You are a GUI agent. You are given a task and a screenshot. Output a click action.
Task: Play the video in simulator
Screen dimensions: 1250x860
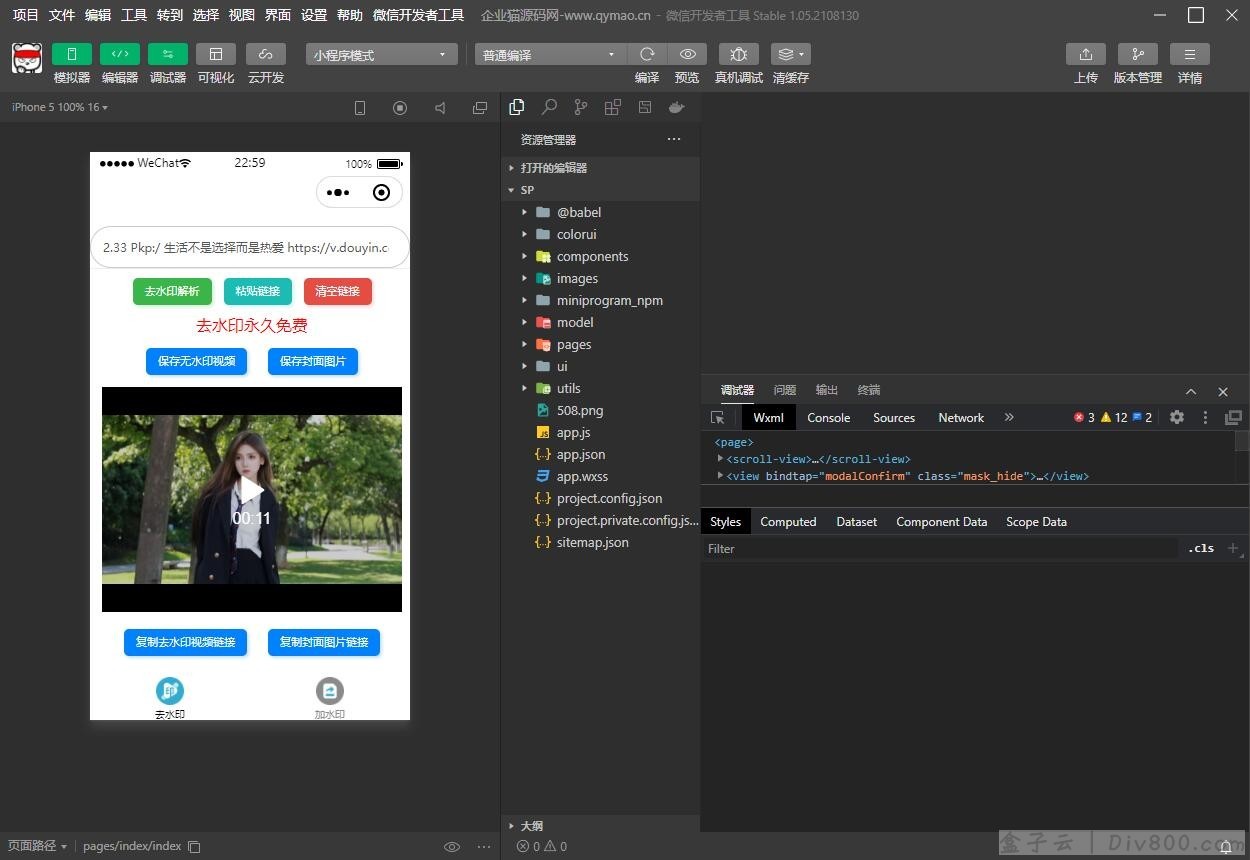(251, 491)
